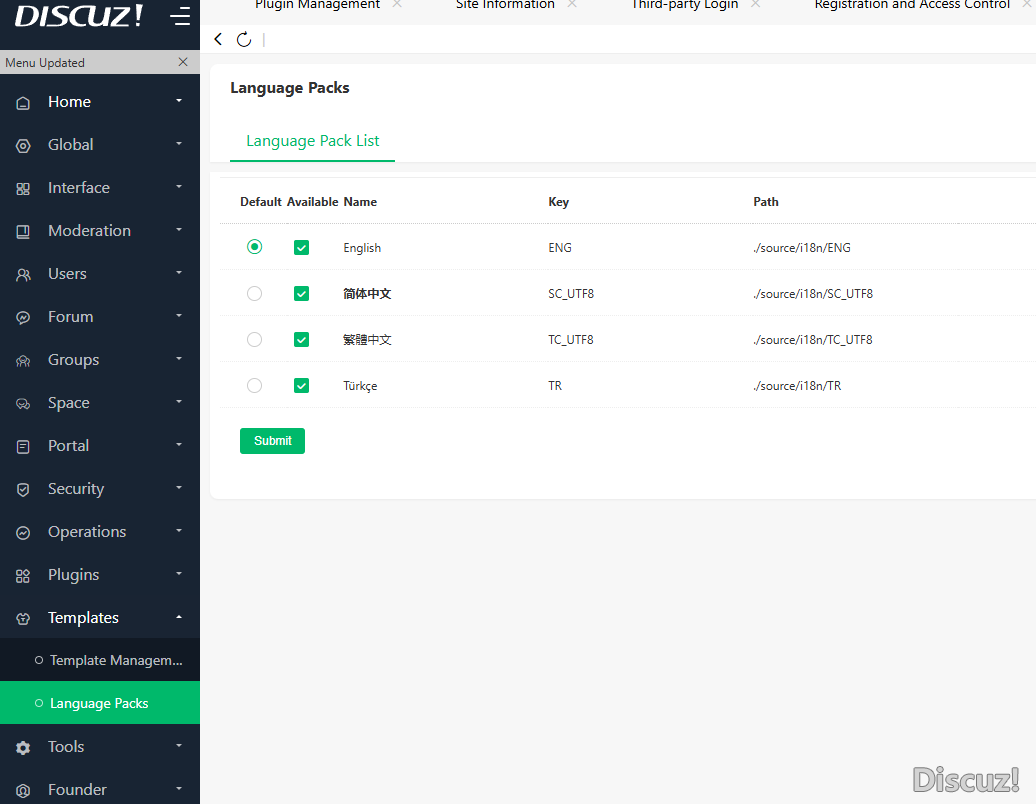Click the Plugins sidebar icon

coord(23,576)
